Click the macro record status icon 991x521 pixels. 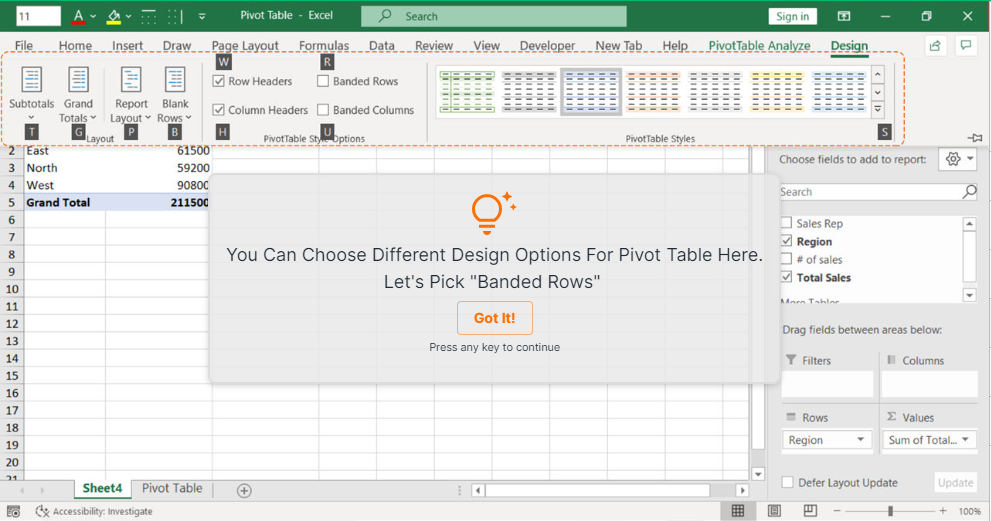tap(13, 512)
